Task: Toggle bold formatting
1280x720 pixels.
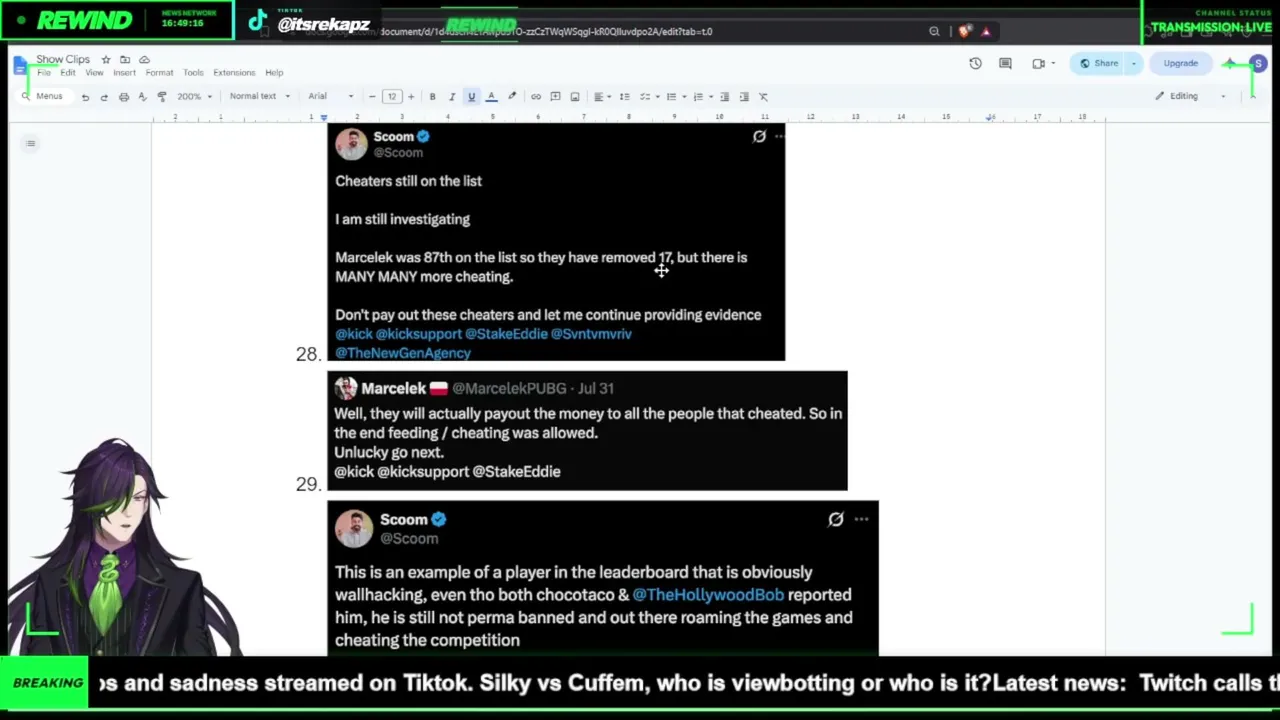Action: (432, 97)
